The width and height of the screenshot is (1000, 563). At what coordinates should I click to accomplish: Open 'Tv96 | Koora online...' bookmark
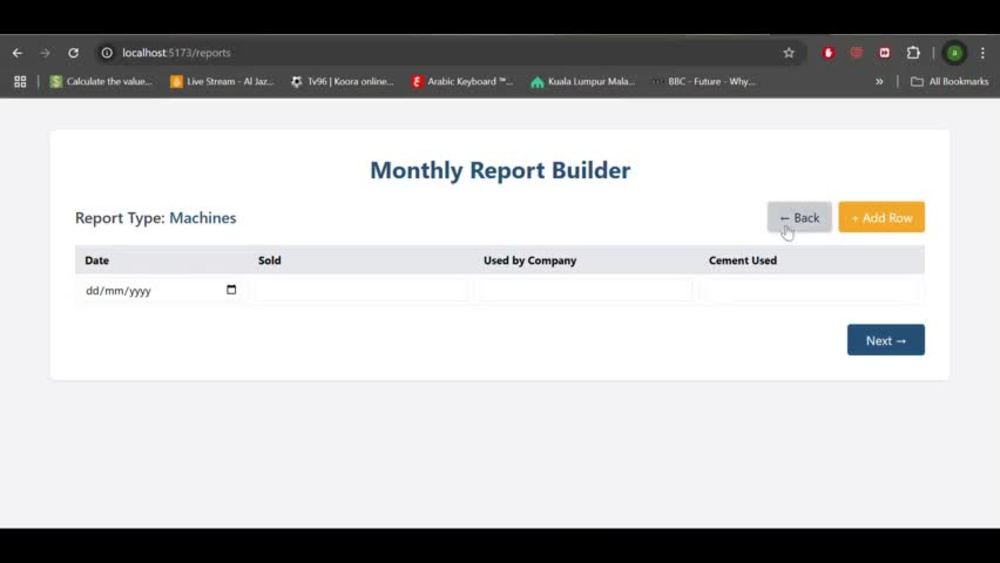(x=342, y=82)
